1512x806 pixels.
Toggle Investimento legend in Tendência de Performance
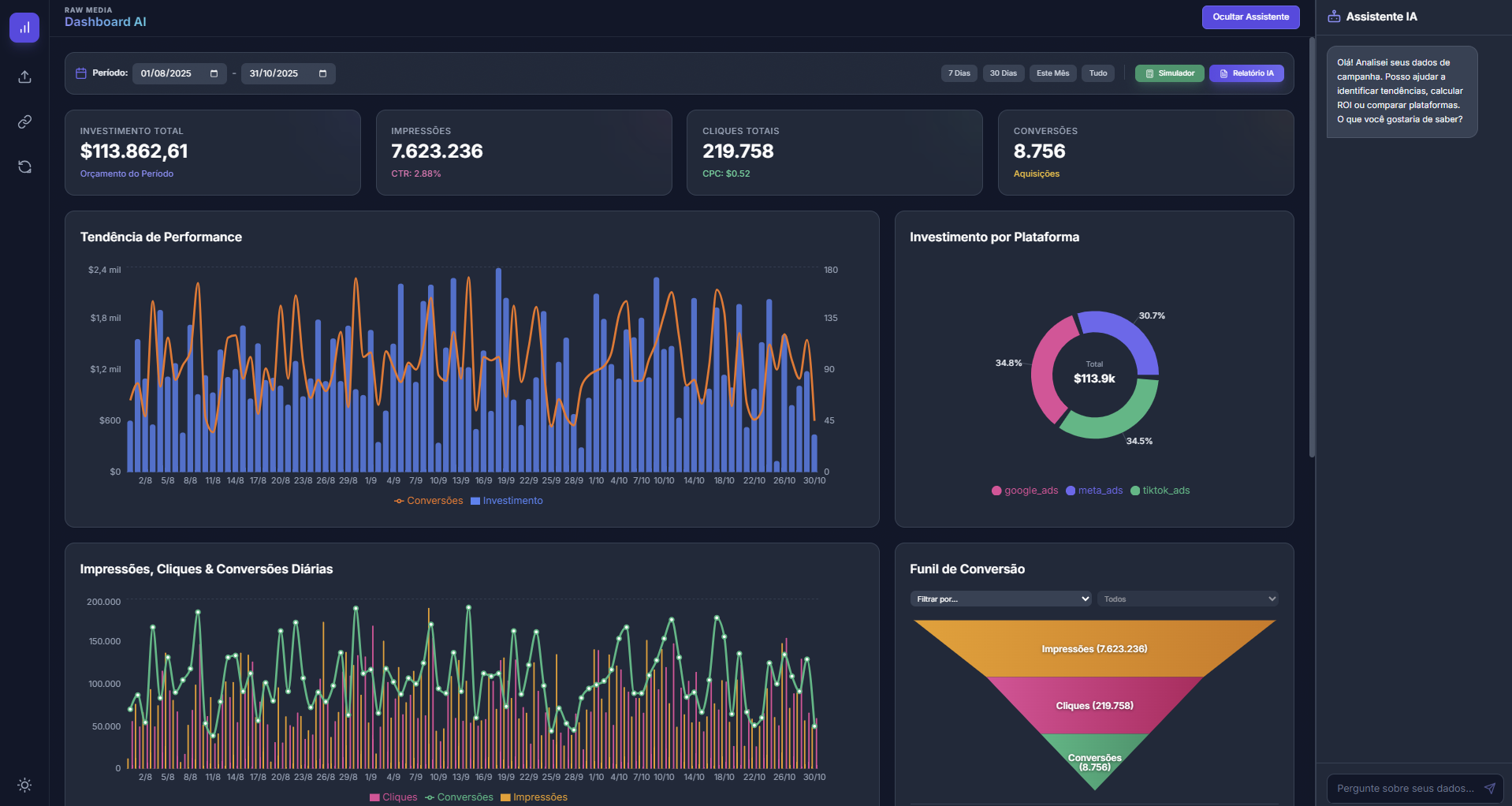coord(507,501)
